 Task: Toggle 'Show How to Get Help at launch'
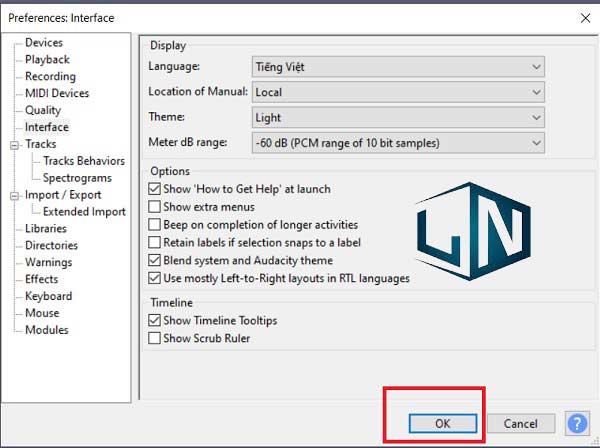tap(154, 189)
